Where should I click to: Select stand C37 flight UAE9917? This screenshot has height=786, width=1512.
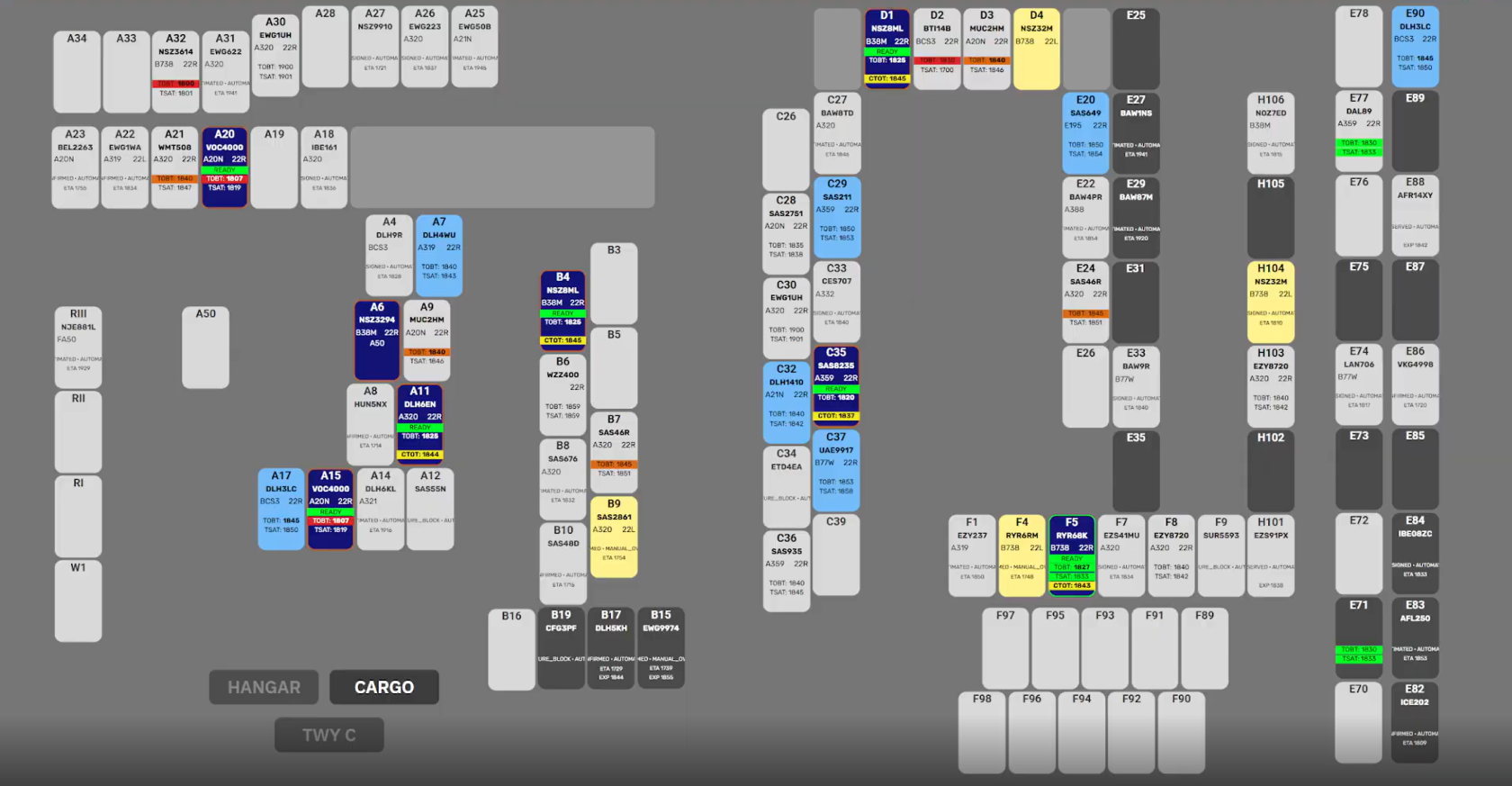pos(836,470)
